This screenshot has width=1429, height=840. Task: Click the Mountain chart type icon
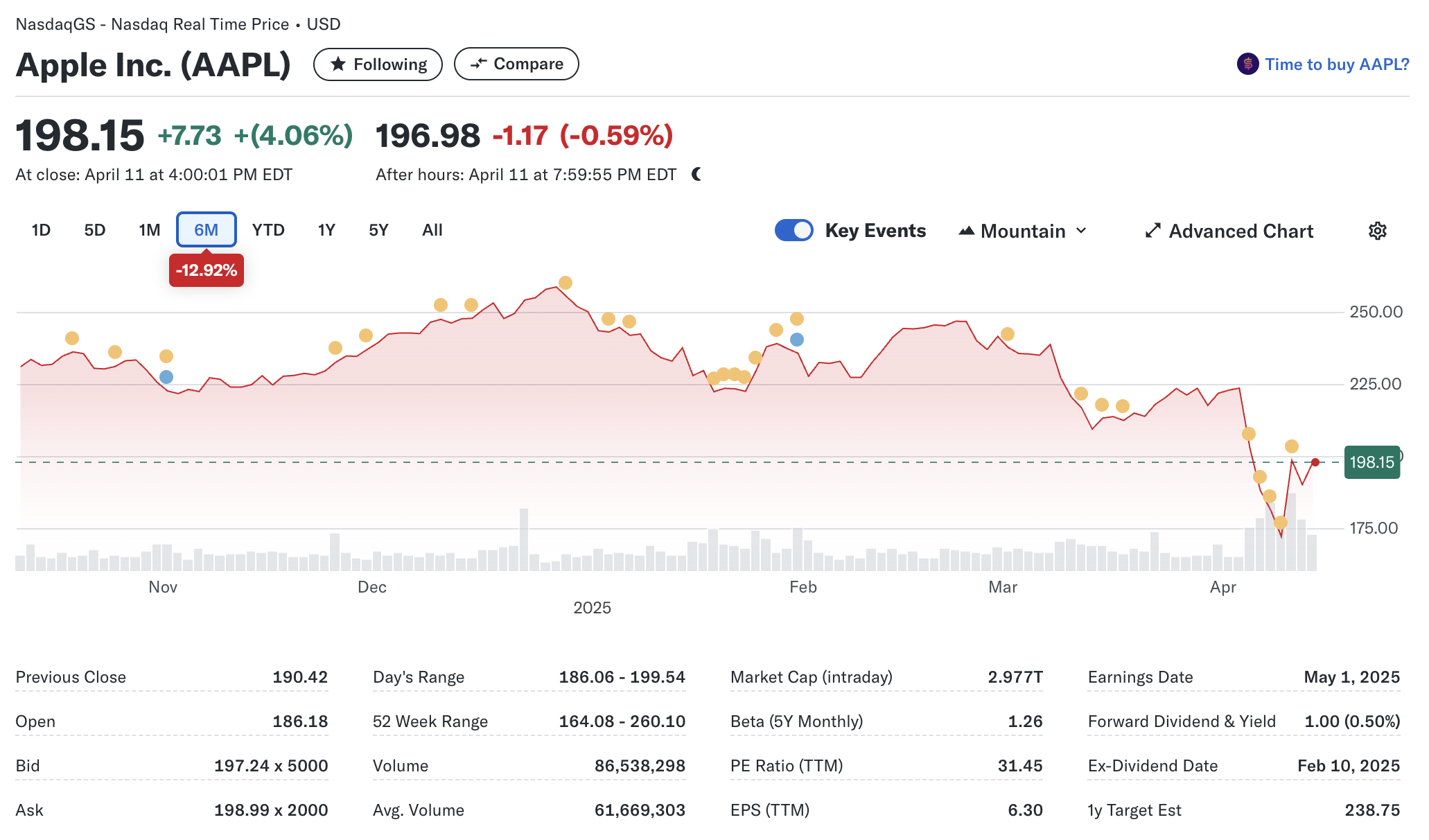[966, 231]
